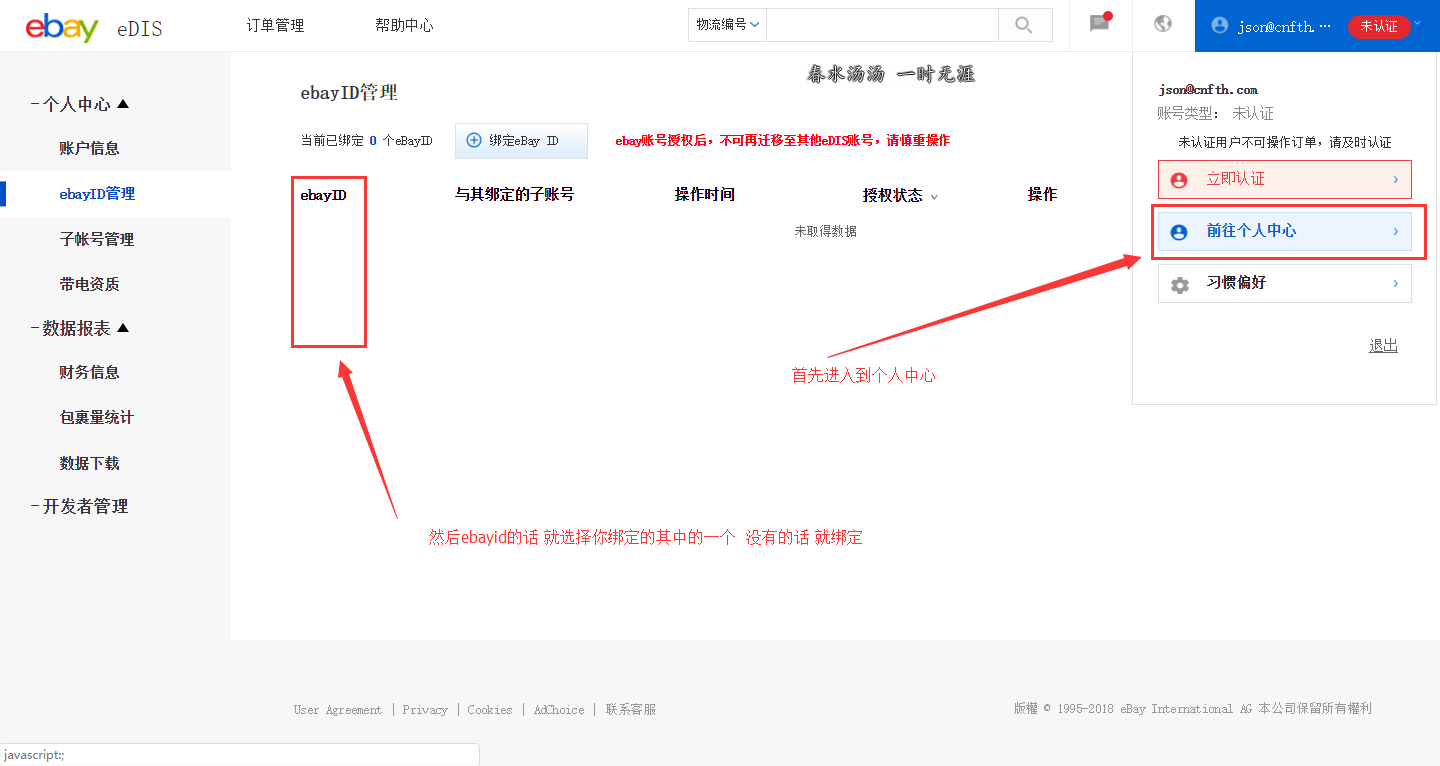Click the 绑定eBay ID button
Viewport: 1440px width, 766px height.
521,141
